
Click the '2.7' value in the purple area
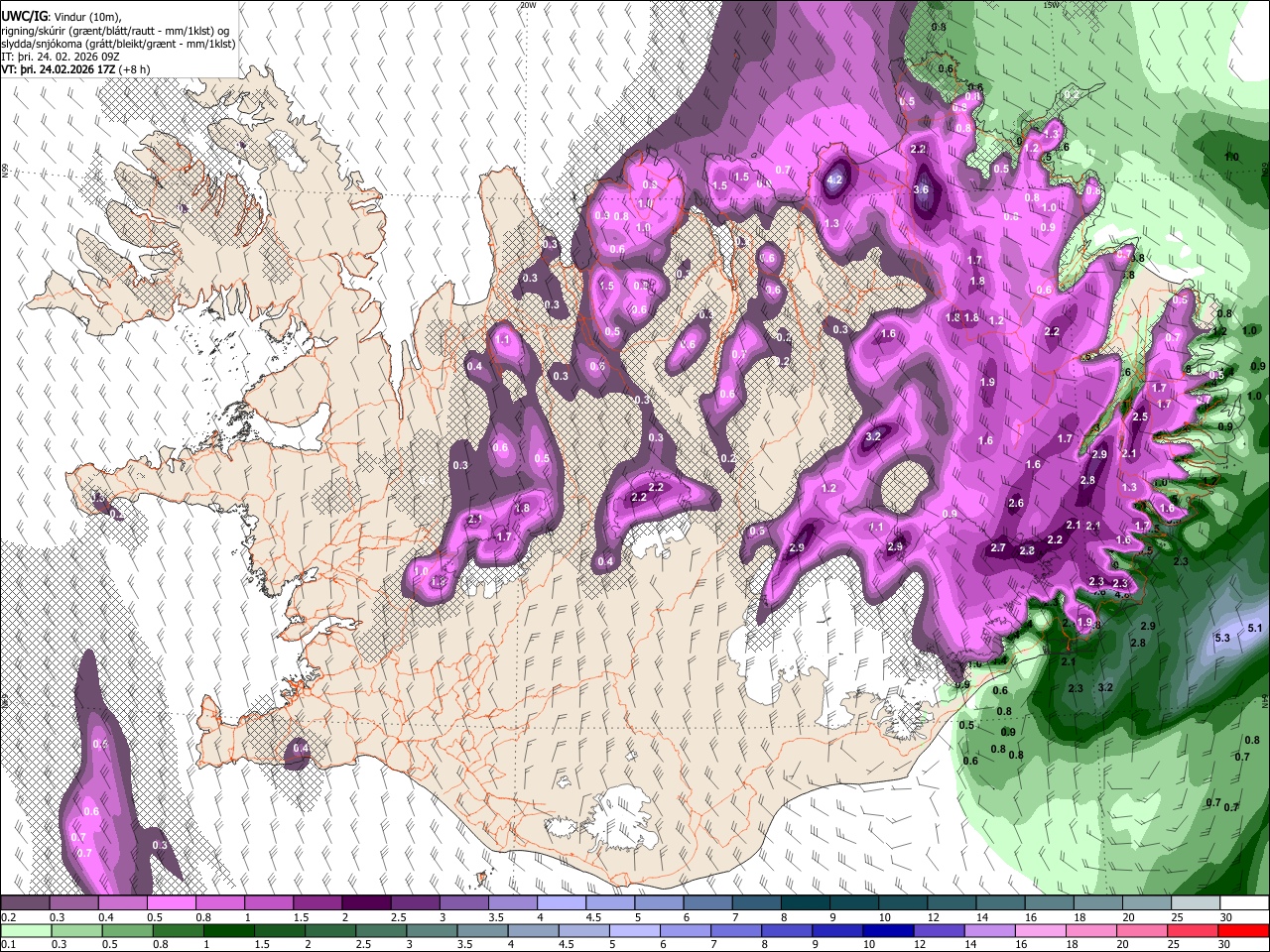(998, 547)
